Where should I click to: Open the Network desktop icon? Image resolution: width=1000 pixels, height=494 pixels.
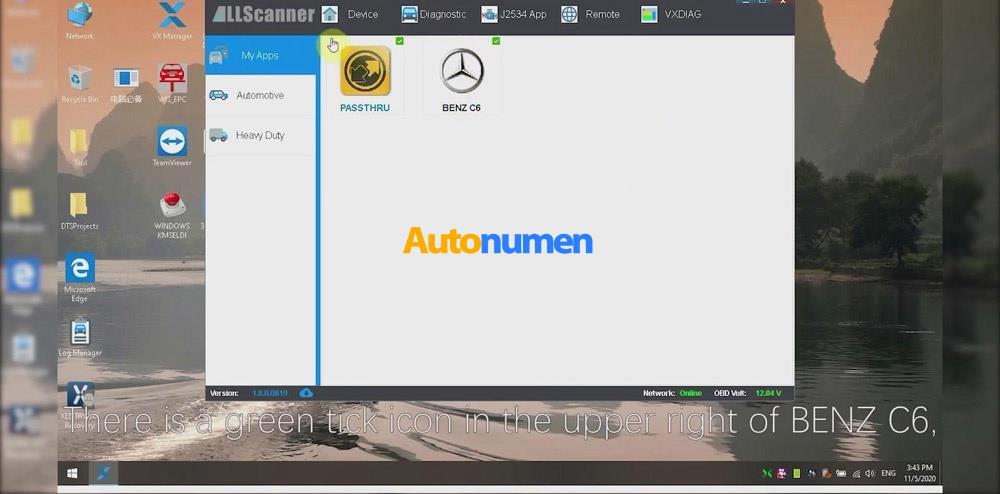coord(80,20)
